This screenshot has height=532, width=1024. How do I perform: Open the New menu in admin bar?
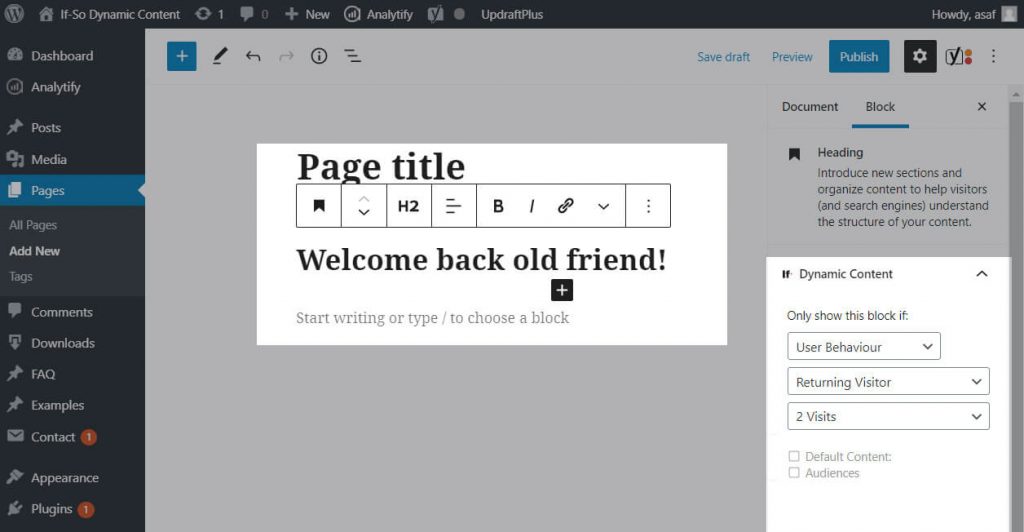tap(307, 14)
